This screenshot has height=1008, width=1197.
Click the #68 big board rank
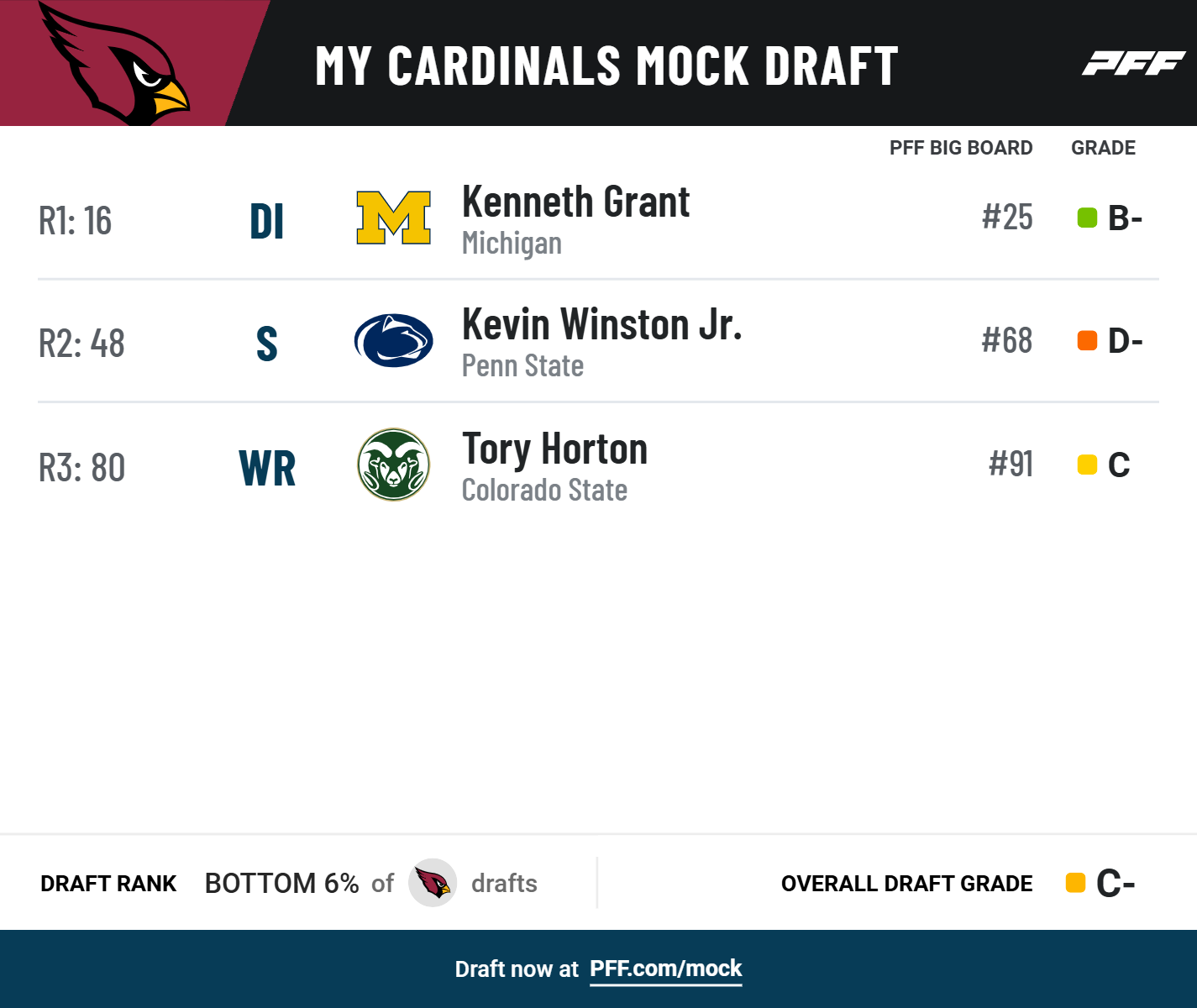[1006, 341]
